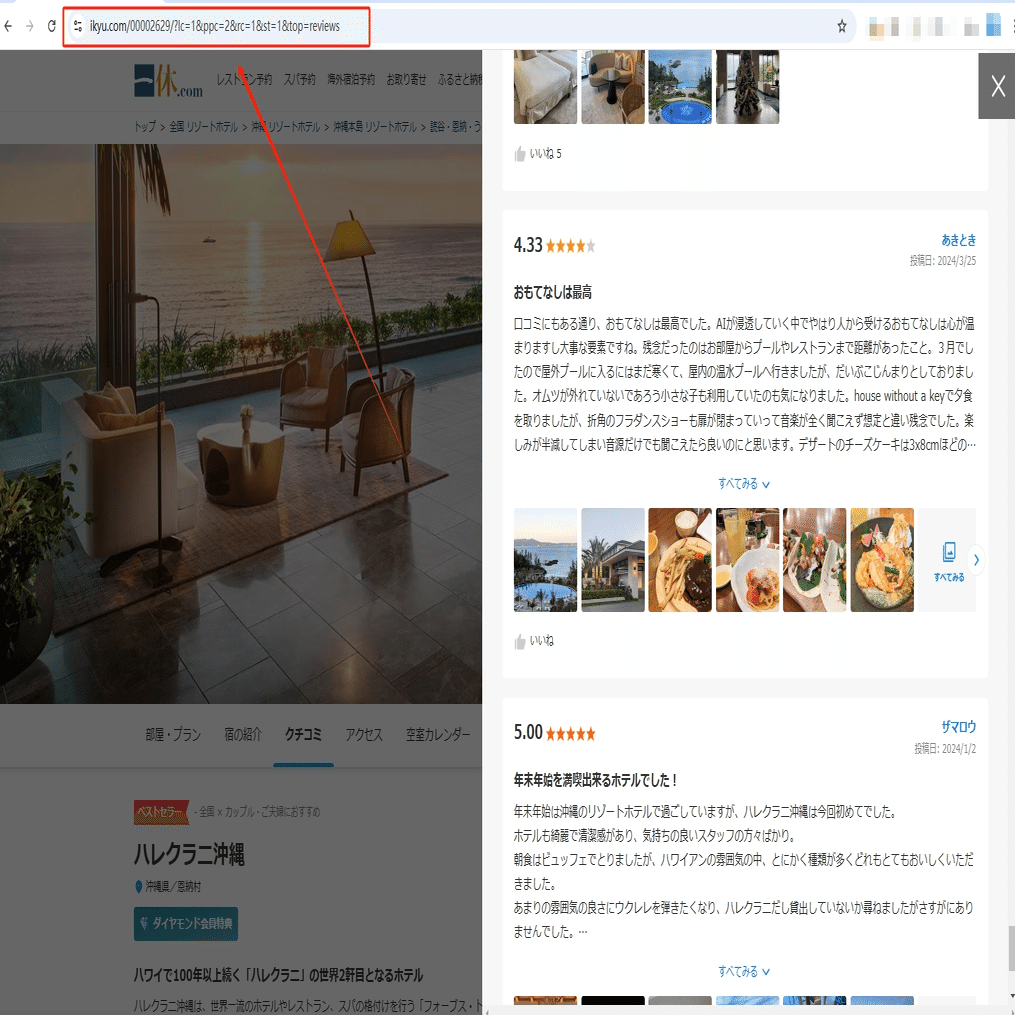Click the ベストセラー badge
The width and height of the screenshot is (1015, 1015).
161,812
